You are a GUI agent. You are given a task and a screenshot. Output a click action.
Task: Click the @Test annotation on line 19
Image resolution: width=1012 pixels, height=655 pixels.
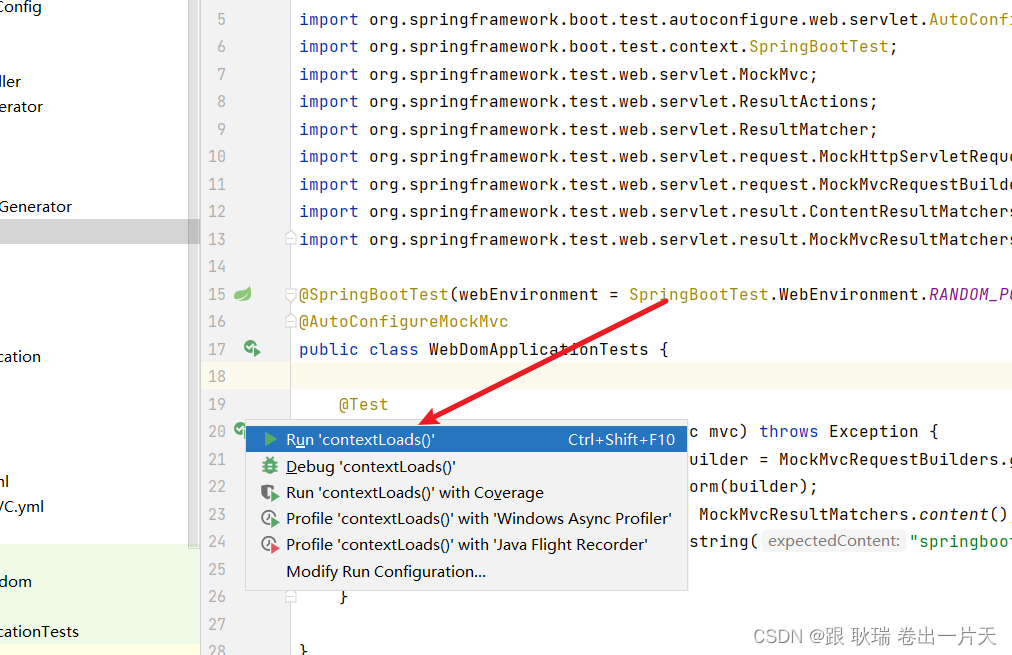363,405
